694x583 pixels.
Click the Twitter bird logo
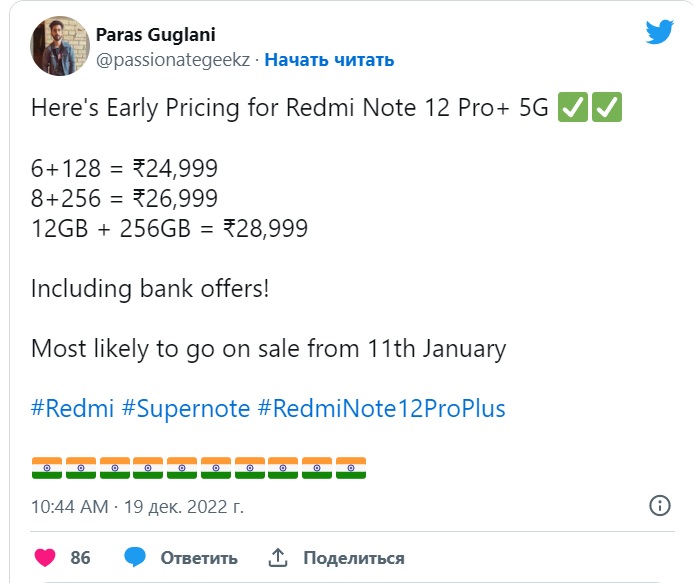[x=659, y=32]
